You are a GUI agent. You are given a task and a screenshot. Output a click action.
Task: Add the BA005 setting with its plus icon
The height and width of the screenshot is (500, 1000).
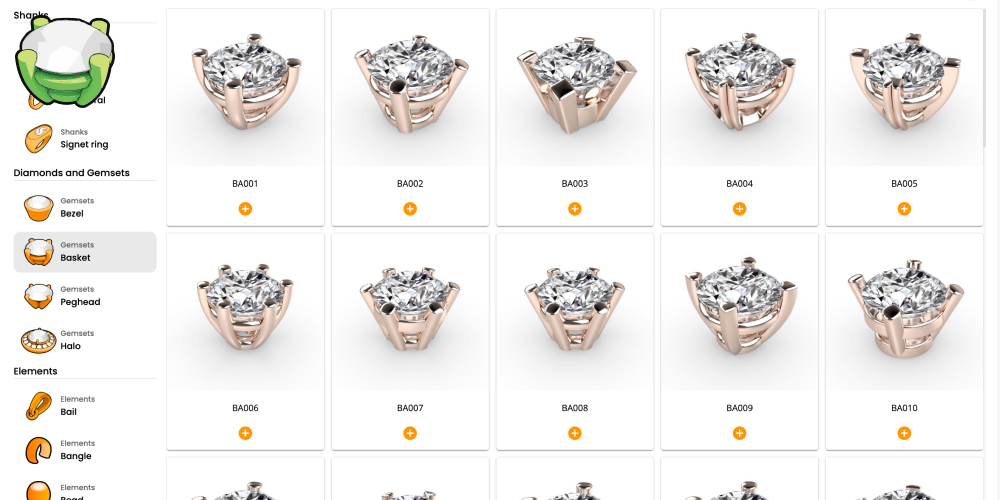pyautogui.click(x=904, y=209)
